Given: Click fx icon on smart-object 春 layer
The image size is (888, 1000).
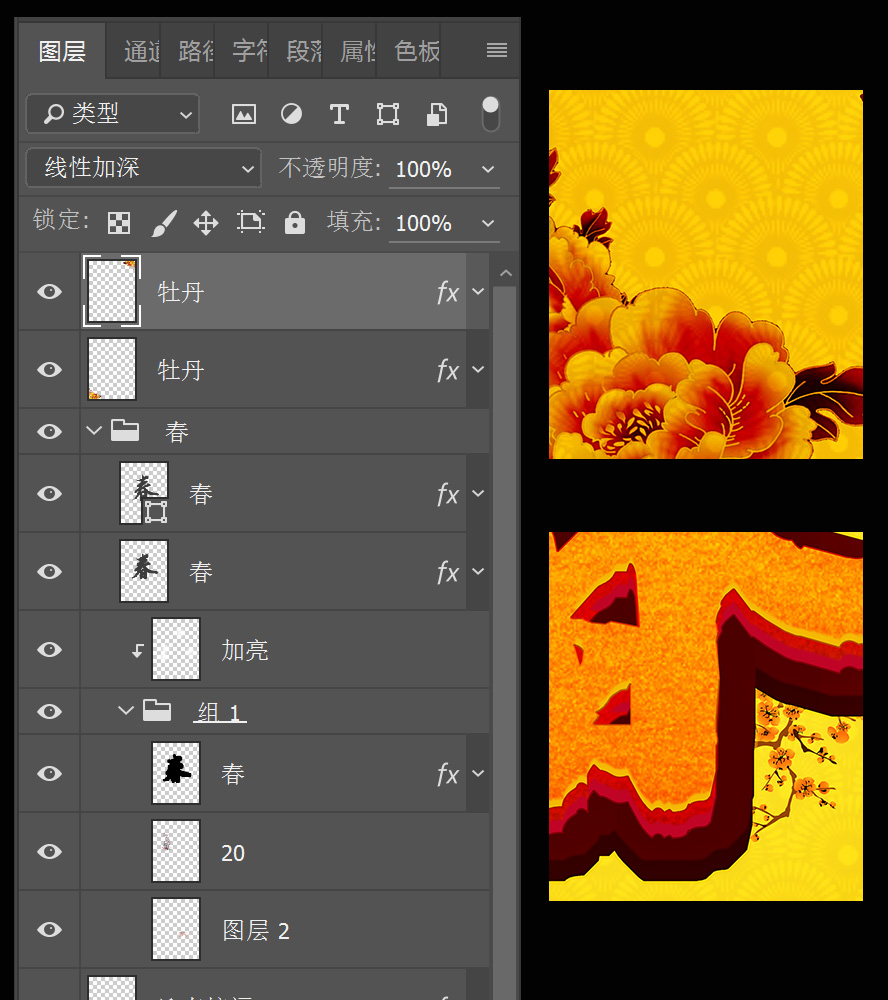Looking at the screenshot, I should point(448,494).
